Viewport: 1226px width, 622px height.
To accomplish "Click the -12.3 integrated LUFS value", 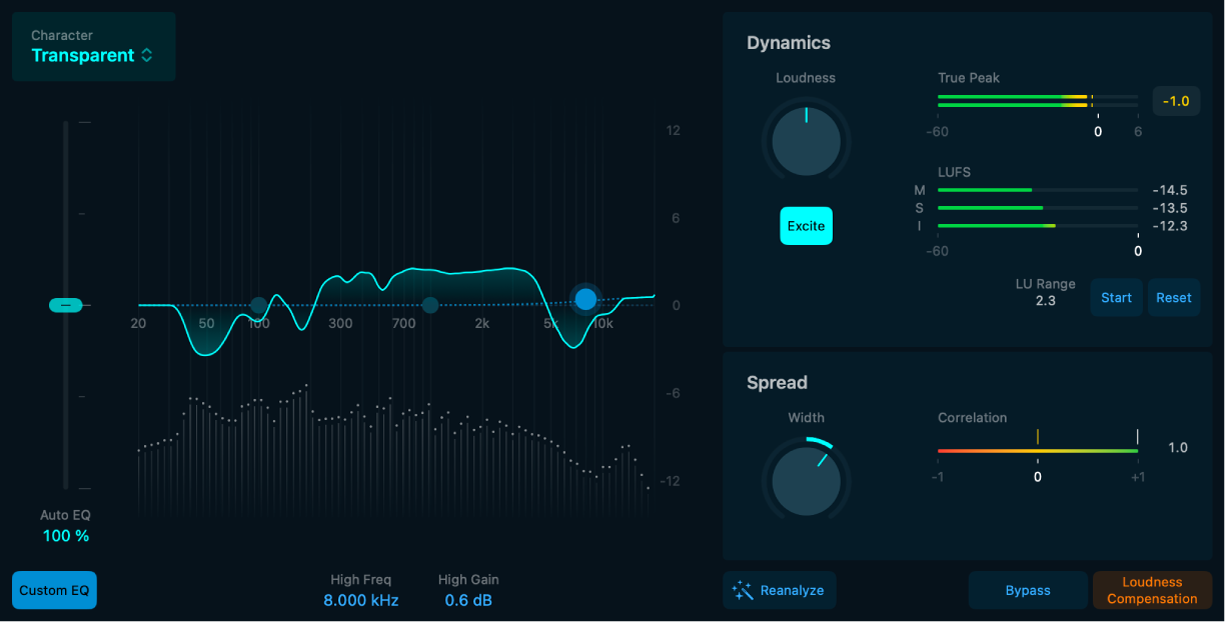I will pyautogui.click(x=1170, y=226).
